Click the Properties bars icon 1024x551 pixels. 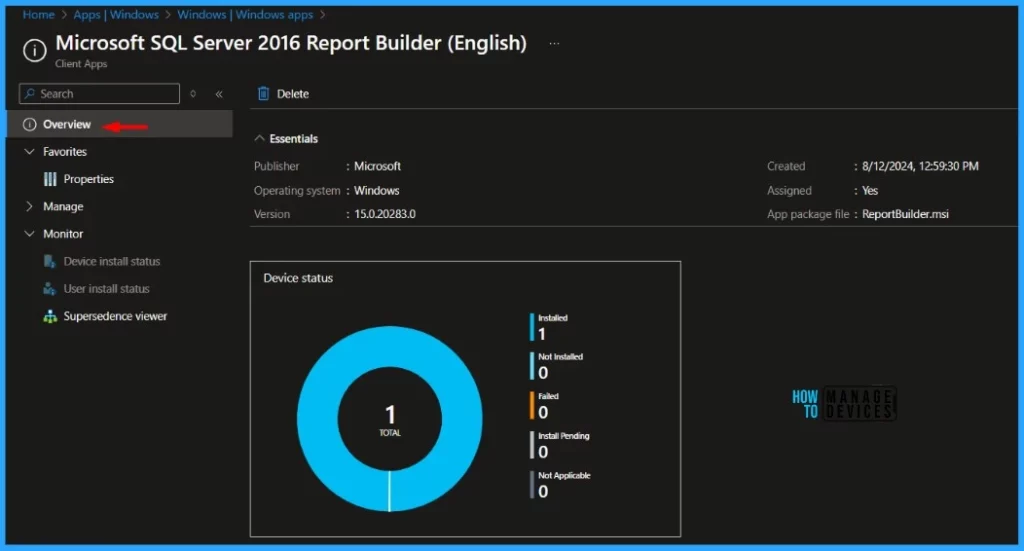coord(50,179)
